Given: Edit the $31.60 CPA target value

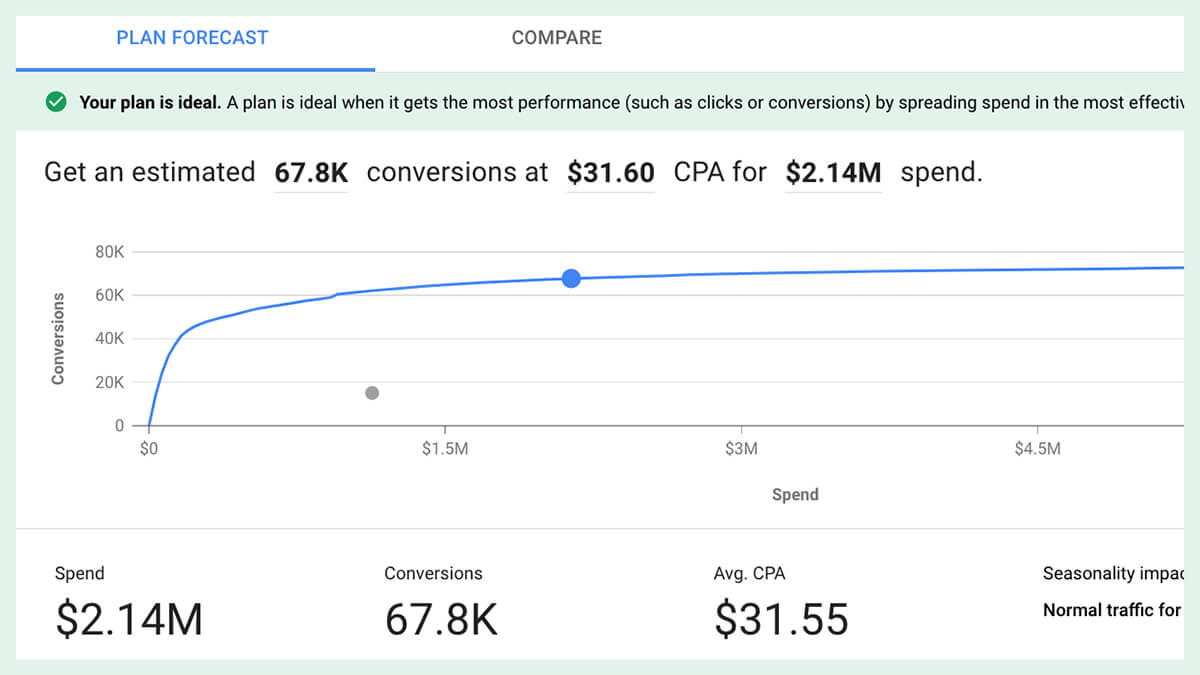Looking at the screenshot, I should click(610, 171).
